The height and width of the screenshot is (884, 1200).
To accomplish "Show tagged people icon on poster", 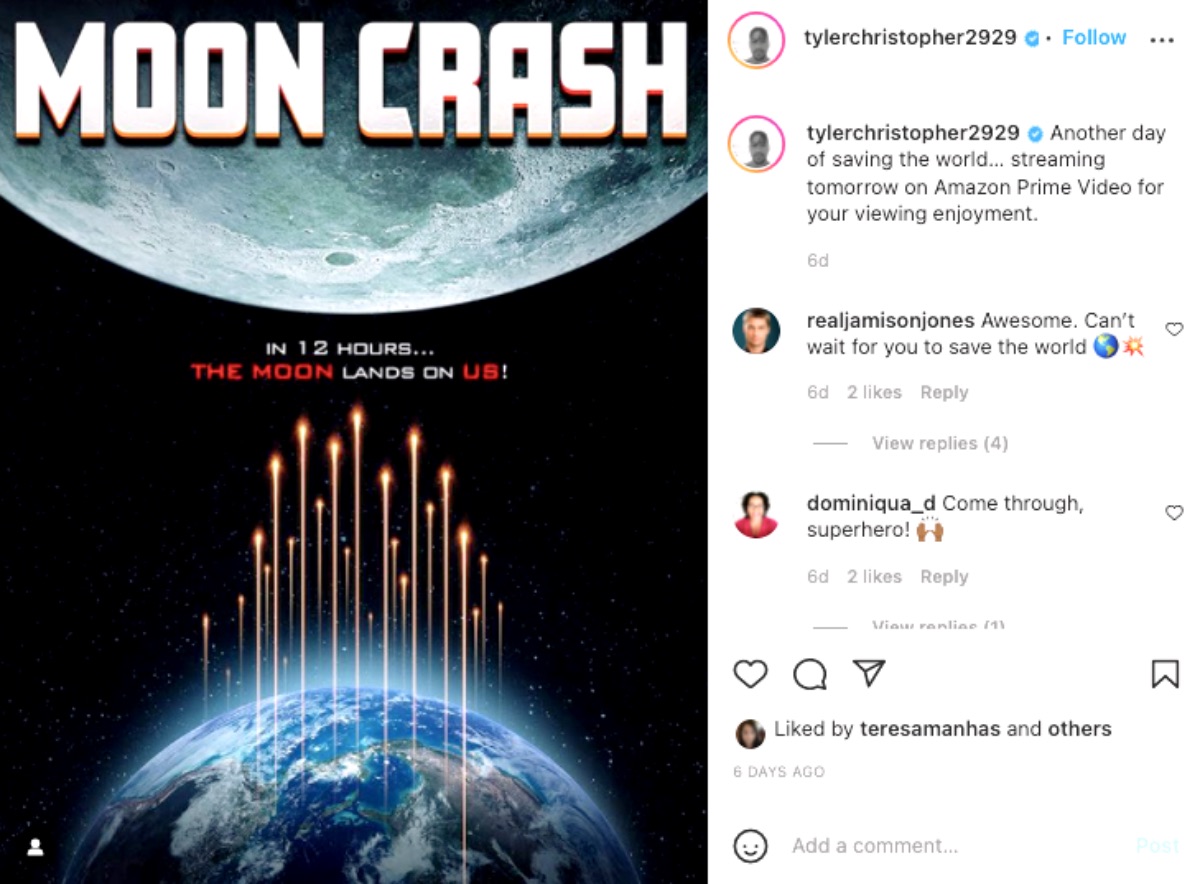I will click(x=36, y=848).
